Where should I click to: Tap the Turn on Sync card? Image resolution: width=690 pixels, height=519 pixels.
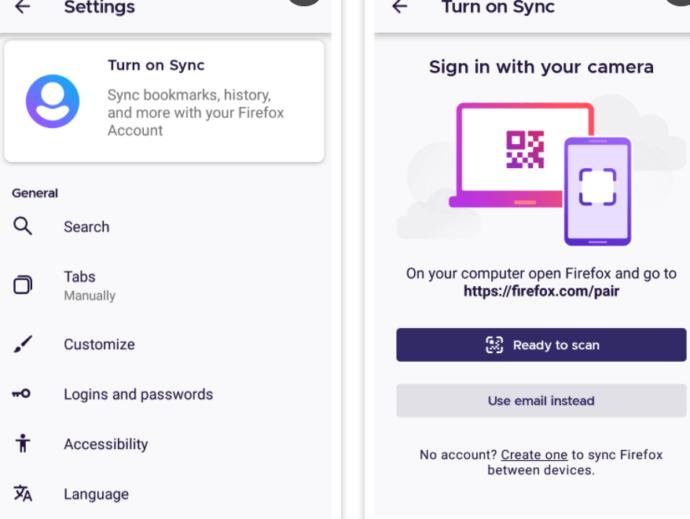click(165, 102)
